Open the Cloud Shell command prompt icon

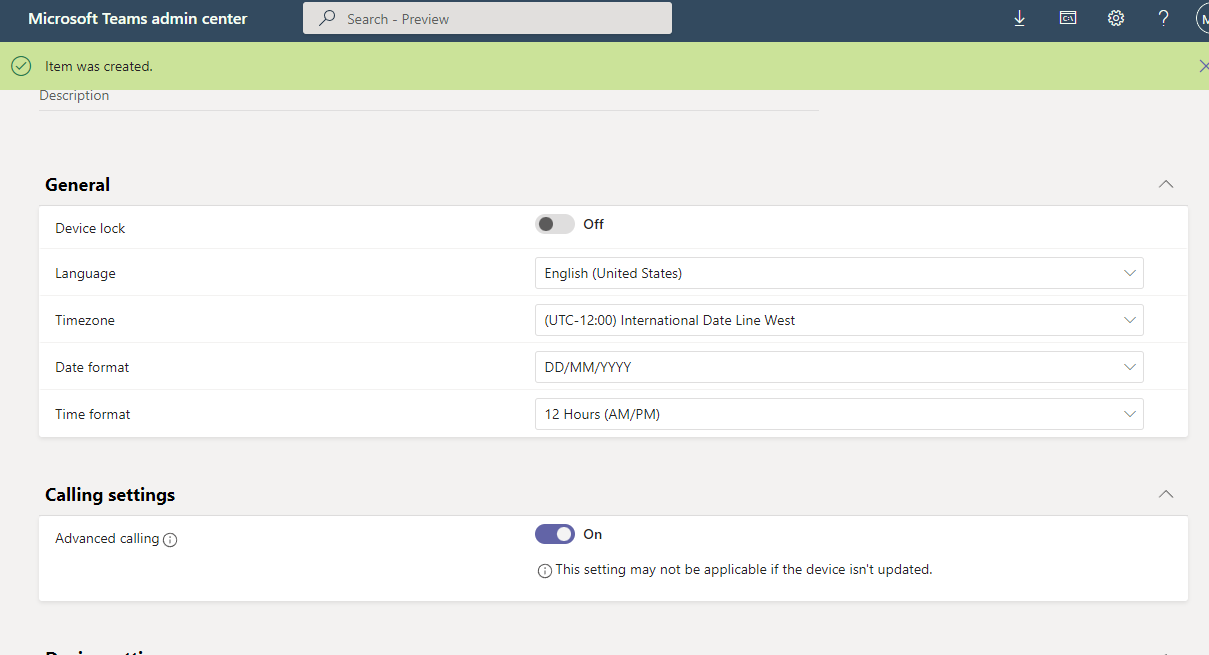[x=1068, y=18]
